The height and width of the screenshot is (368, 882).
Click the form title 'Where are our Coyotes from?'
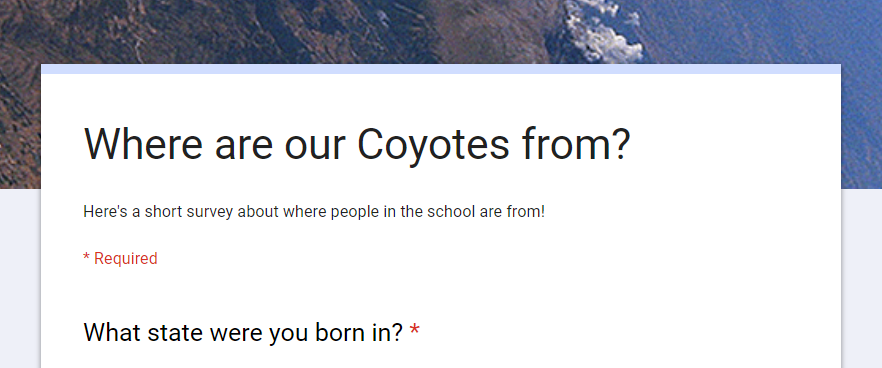pos(357,144)
